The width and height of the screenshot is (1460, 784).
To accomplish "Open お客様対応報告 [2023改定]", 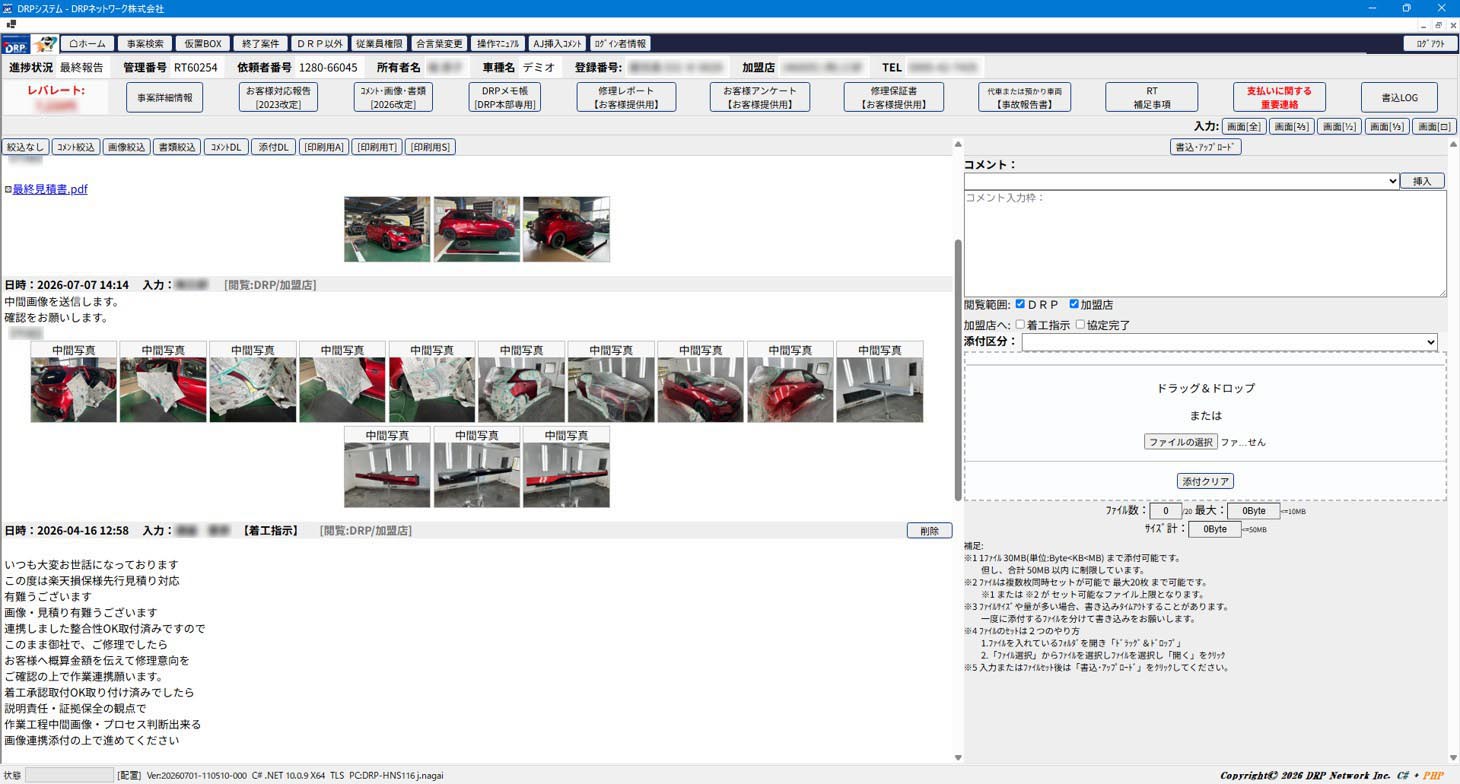I will point(278,97).
